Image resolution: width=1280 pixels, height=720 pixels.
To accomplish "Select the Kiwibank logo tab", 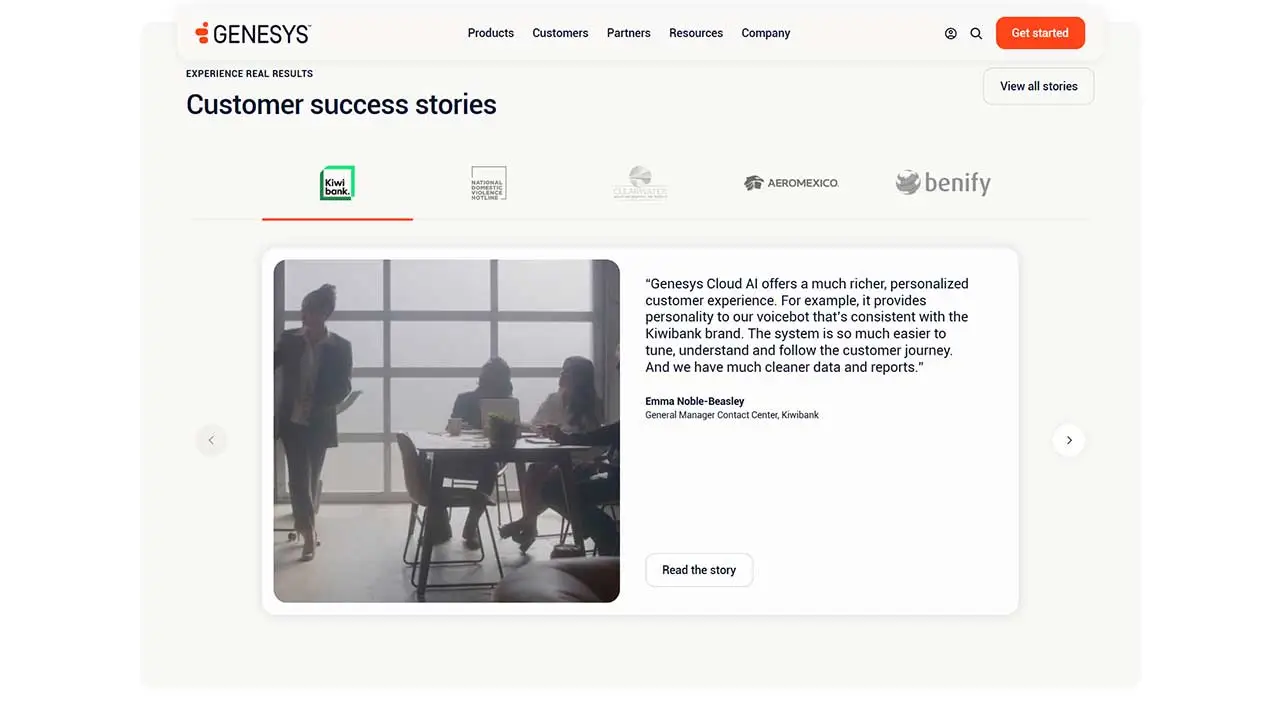I will (337, 183).
